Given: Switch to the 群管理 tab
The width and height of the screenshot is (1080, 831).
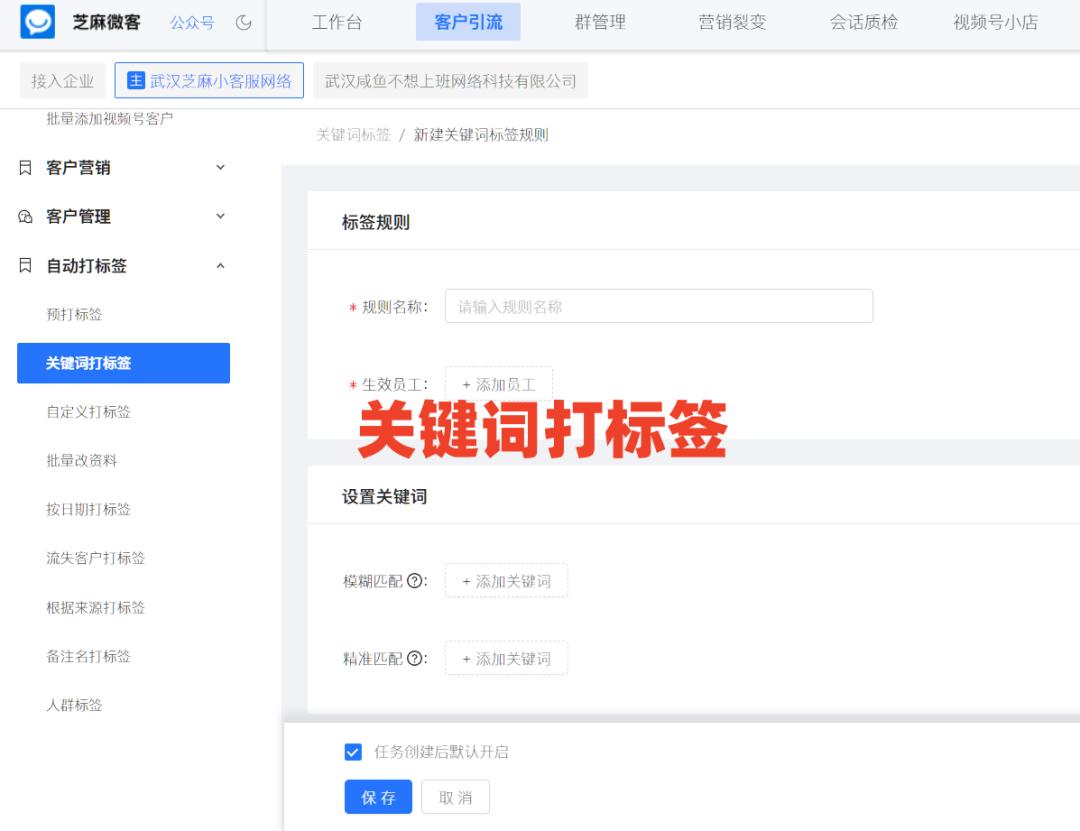Looking at the screenshot, I should tap(601, 22).
